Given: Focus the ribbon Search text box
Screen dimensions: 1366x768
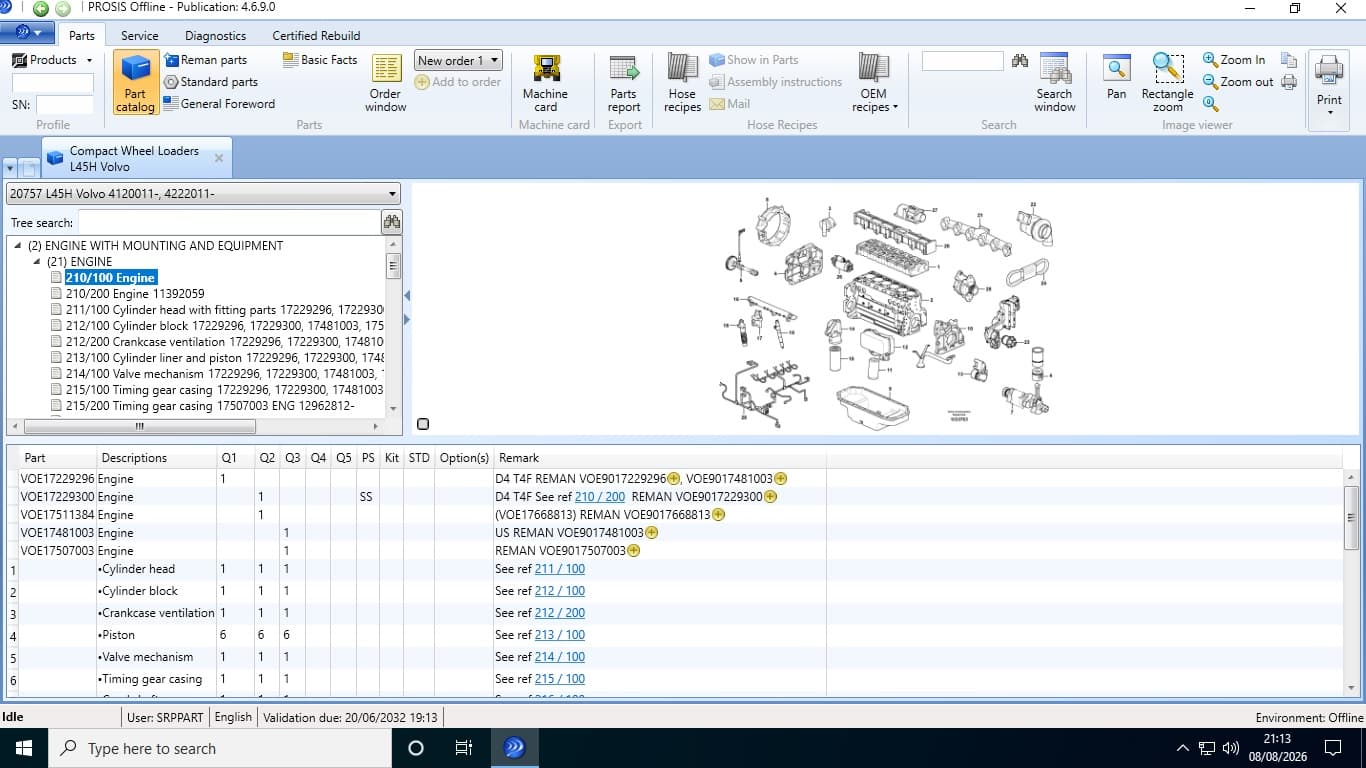Looking at the screenshot, I should click(x=962, y=61).
